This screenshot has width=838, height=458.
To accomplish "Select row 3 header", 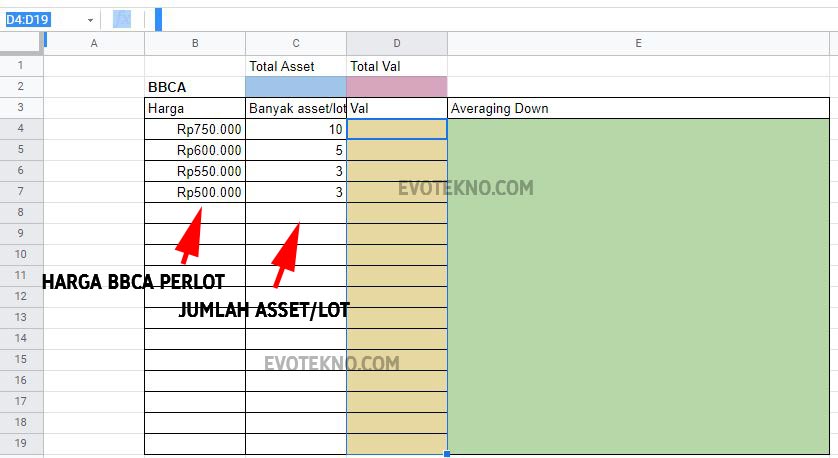I will point(21,108).
